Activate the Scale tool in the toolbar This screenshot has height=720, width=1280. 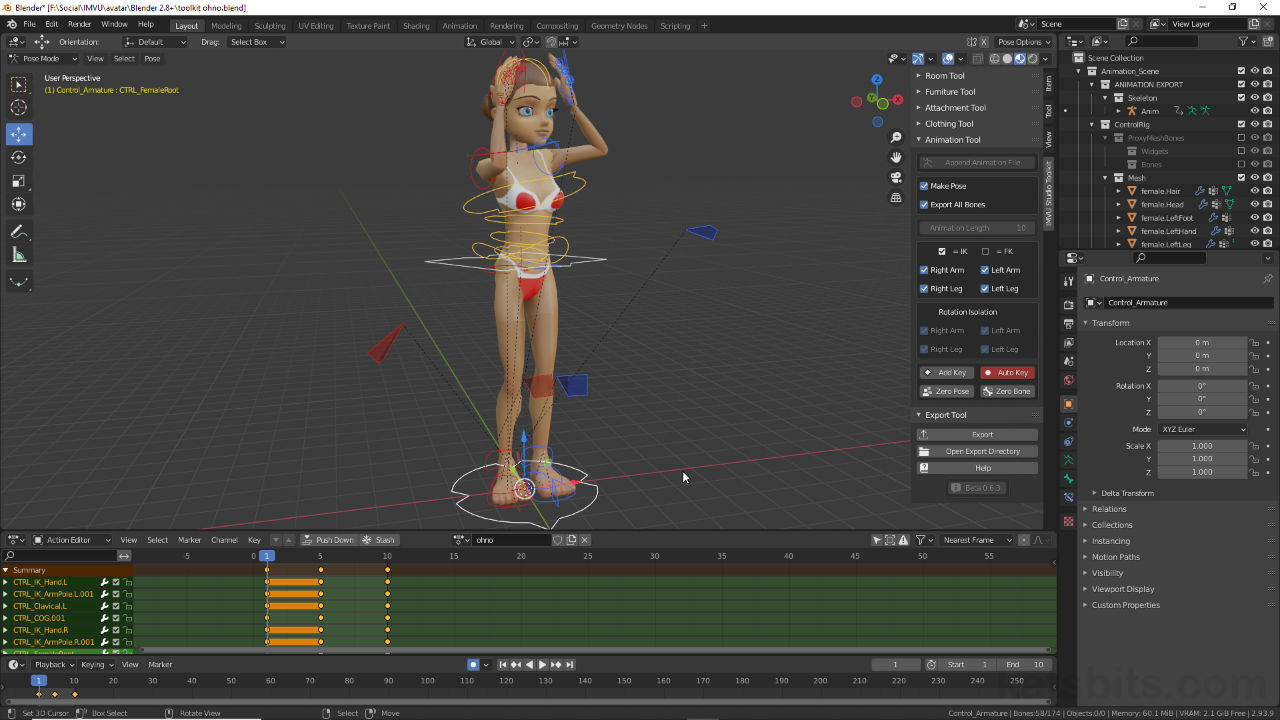19,180
